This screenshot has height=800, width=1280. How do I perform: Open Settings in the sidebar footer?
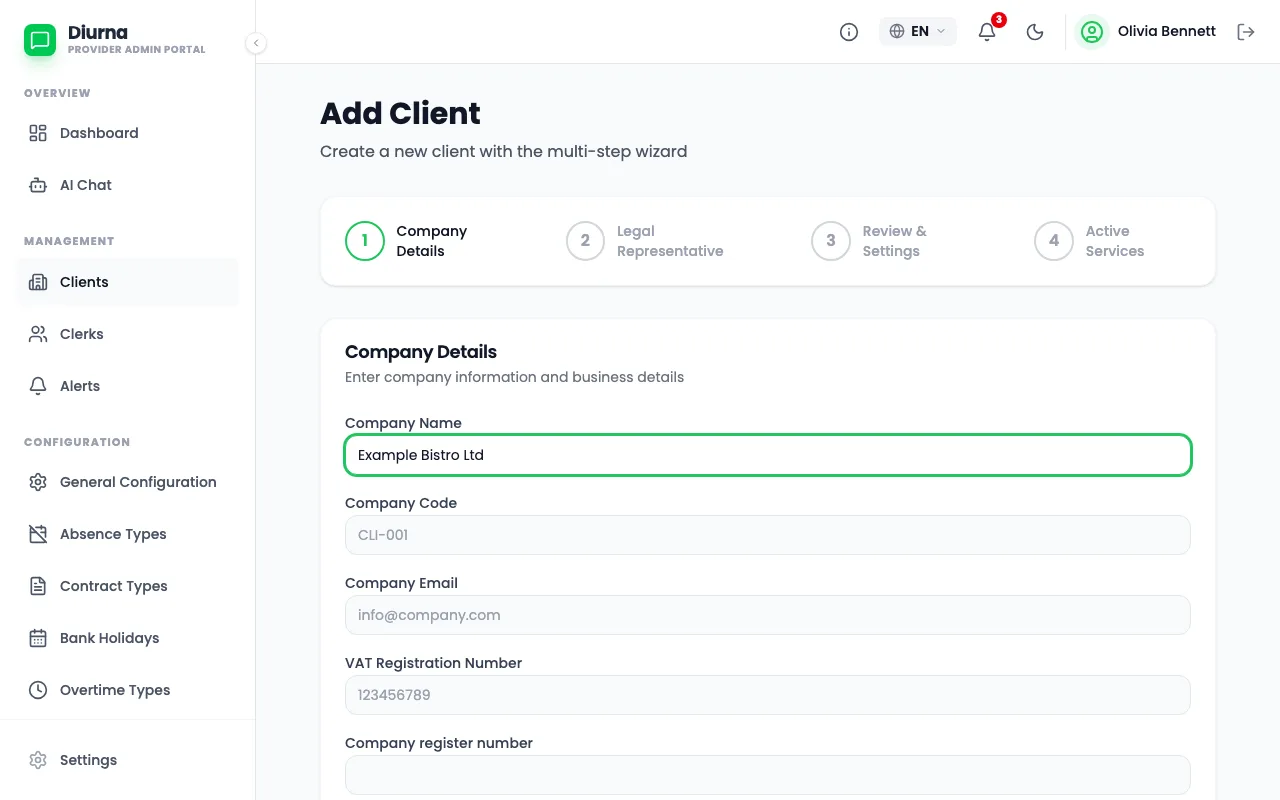pos(128,760)
